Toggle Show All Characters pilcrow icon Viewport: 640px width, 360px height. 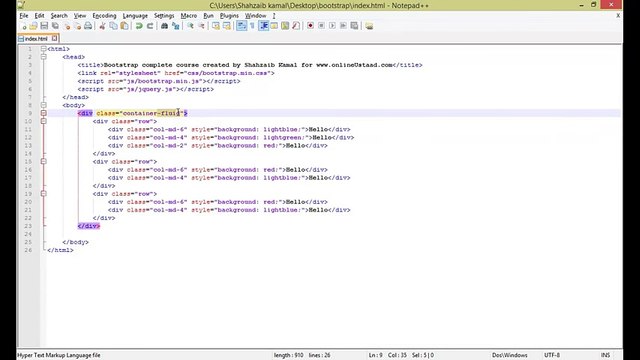[x=253, y=26]
